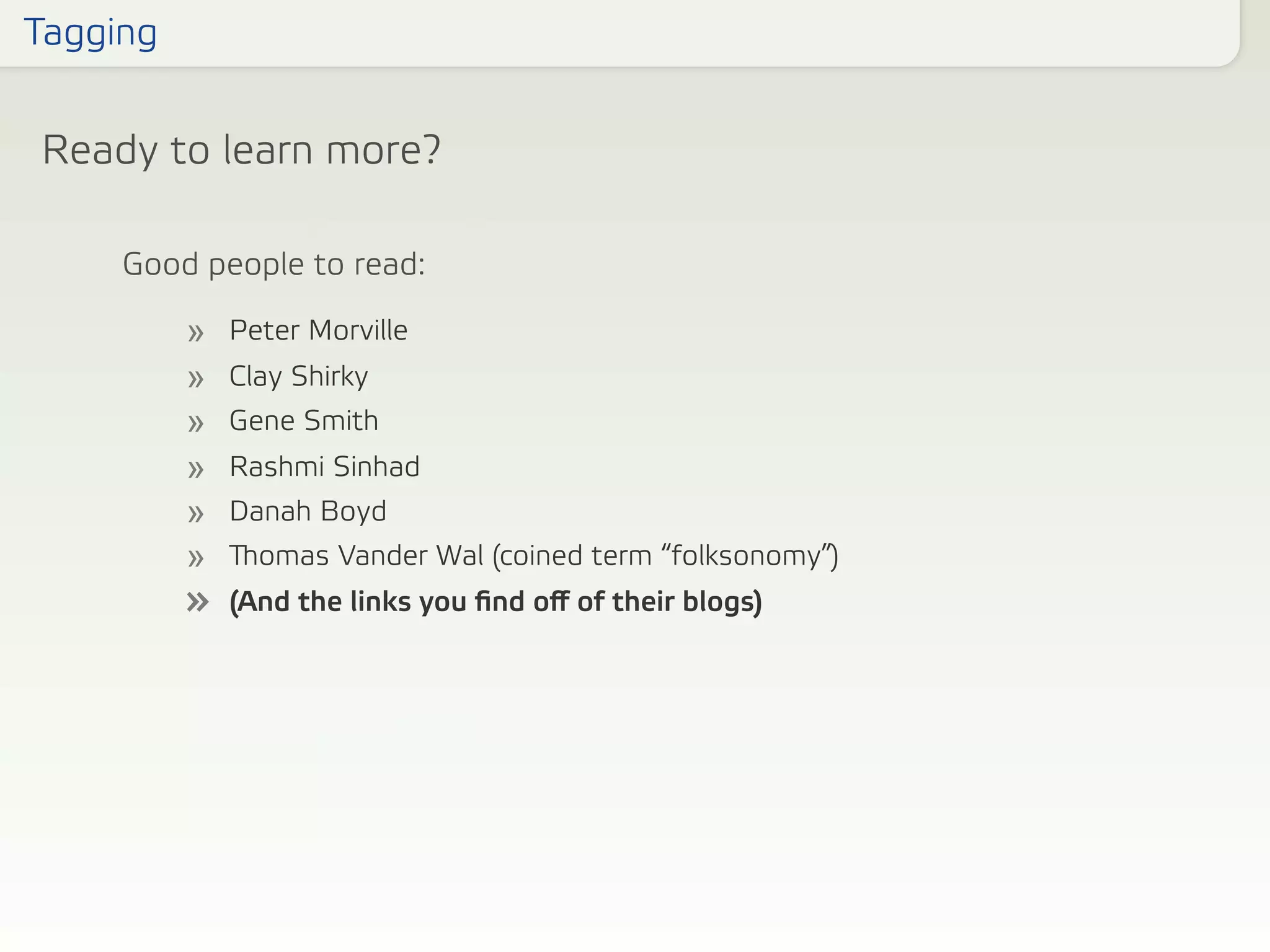Click the bullet arrow beside Peter Morville
Screen dimensions: 1270x952
[196, 333]
